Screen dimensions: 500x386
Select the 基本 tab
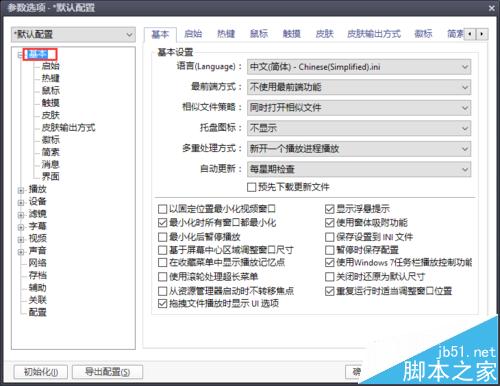[160, 34]
